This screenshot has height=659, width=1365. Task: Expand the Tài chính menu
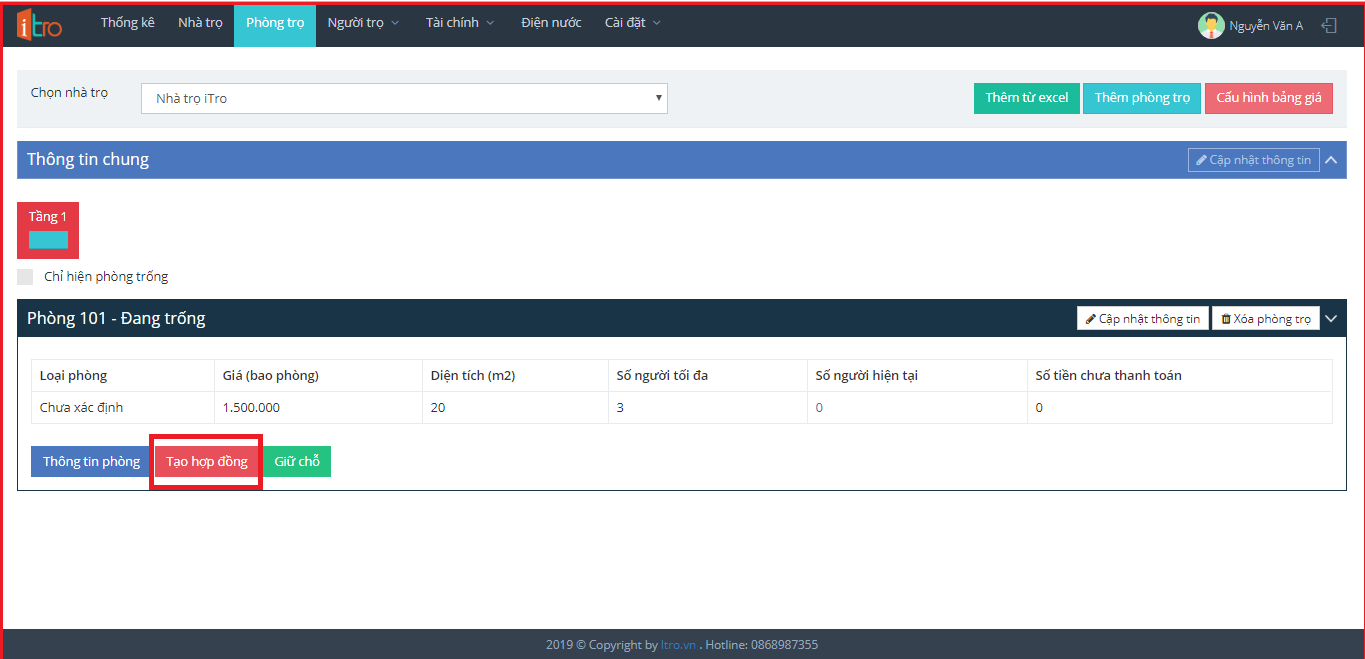click(x=459, y=23)
